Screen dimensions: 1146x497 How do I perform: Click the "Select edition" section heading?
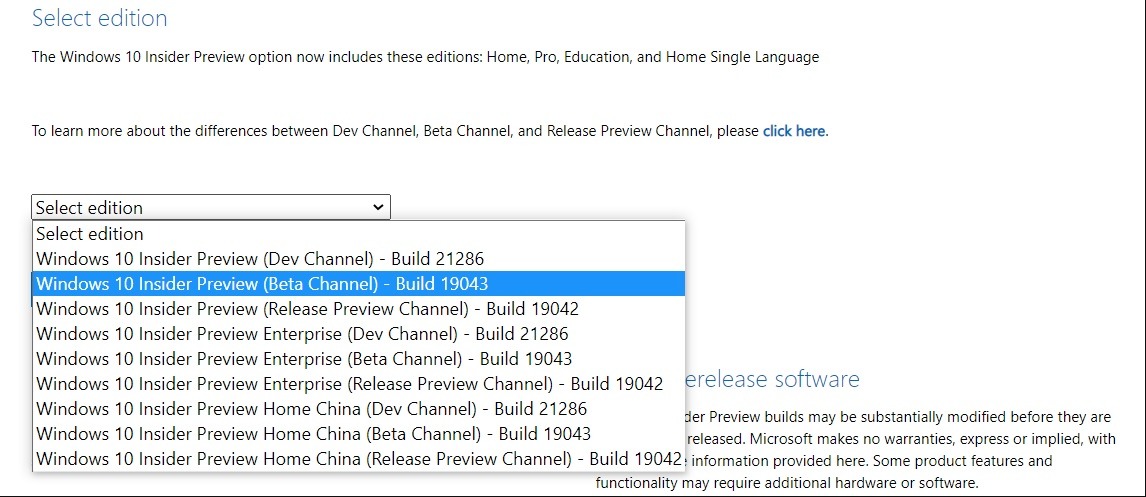point(100,18)
